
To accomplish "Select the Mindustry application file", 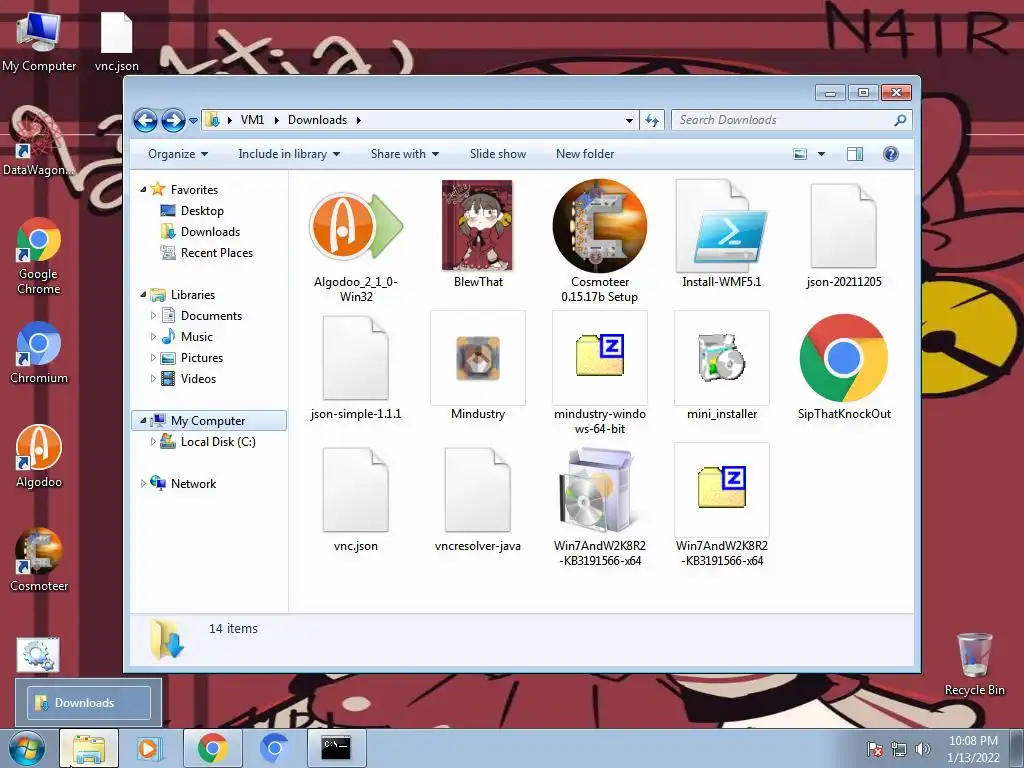I will pos(478,366).
